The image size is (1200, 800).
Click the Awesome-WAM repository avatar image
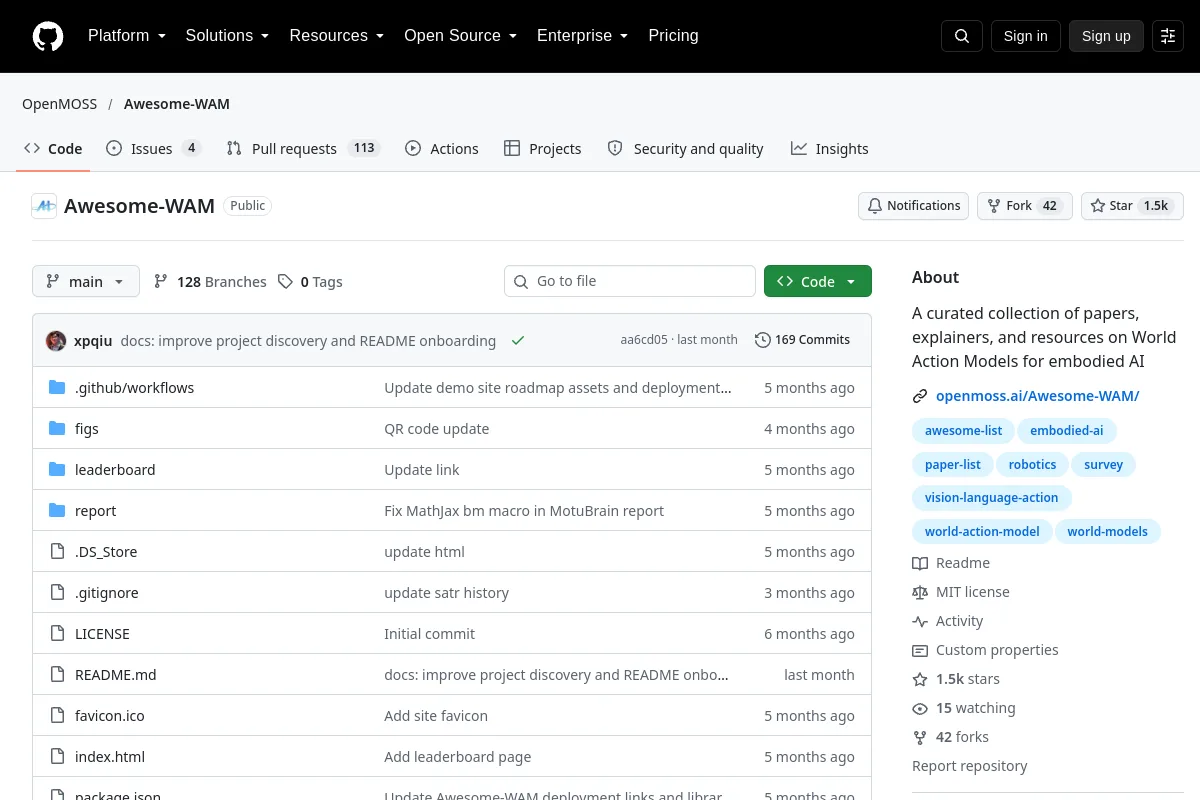tap(44, 206)
